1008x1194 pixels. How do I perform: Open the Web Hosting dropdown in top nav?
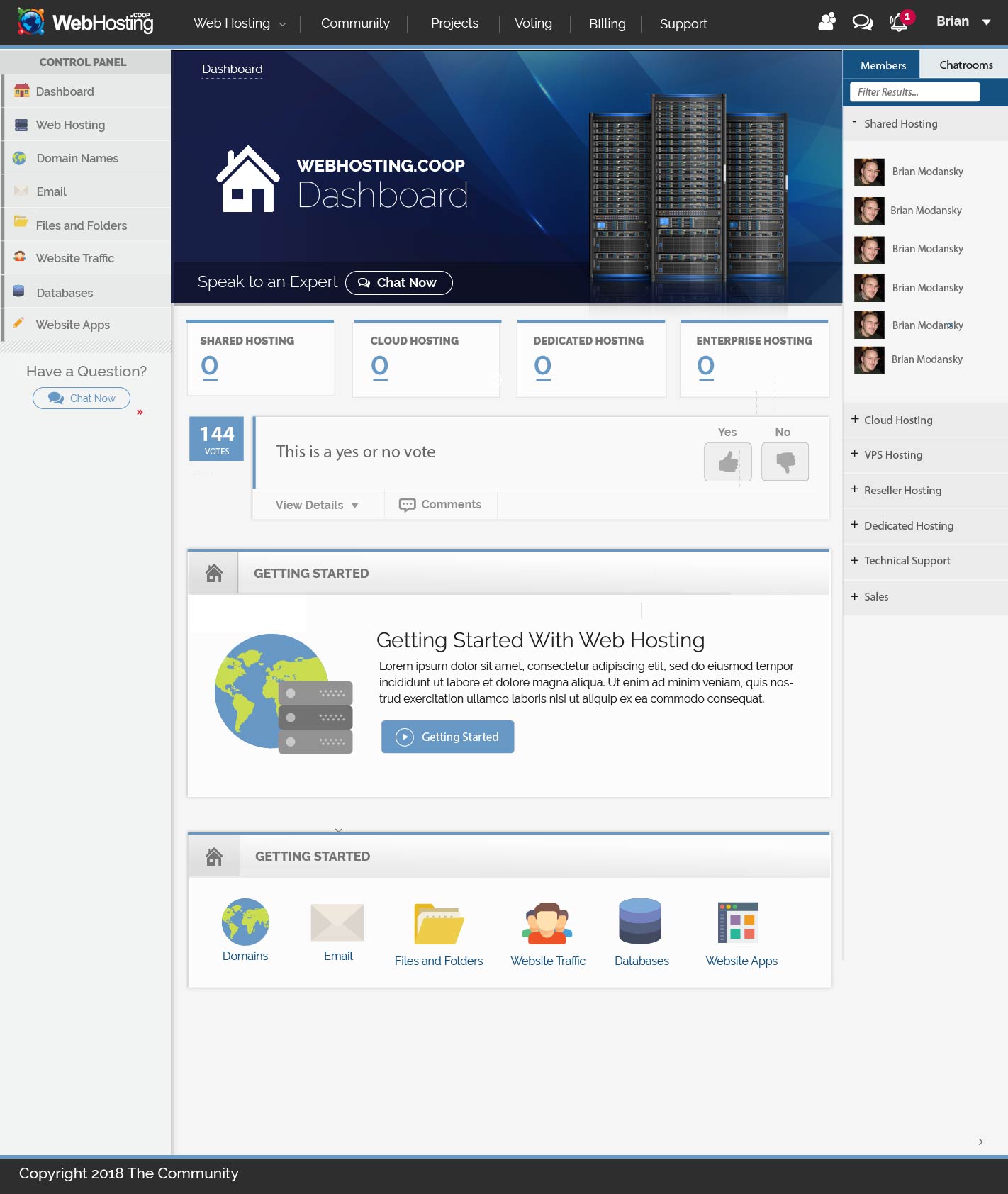coord(240,23)
